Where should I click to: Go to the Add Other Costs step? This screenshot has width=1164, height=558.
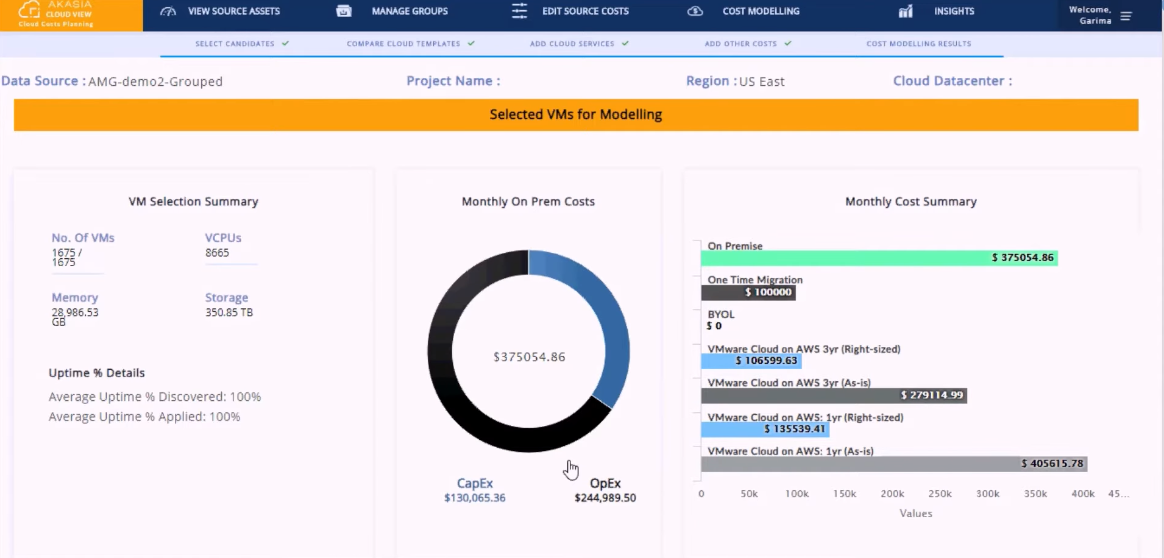click(742, 44)
